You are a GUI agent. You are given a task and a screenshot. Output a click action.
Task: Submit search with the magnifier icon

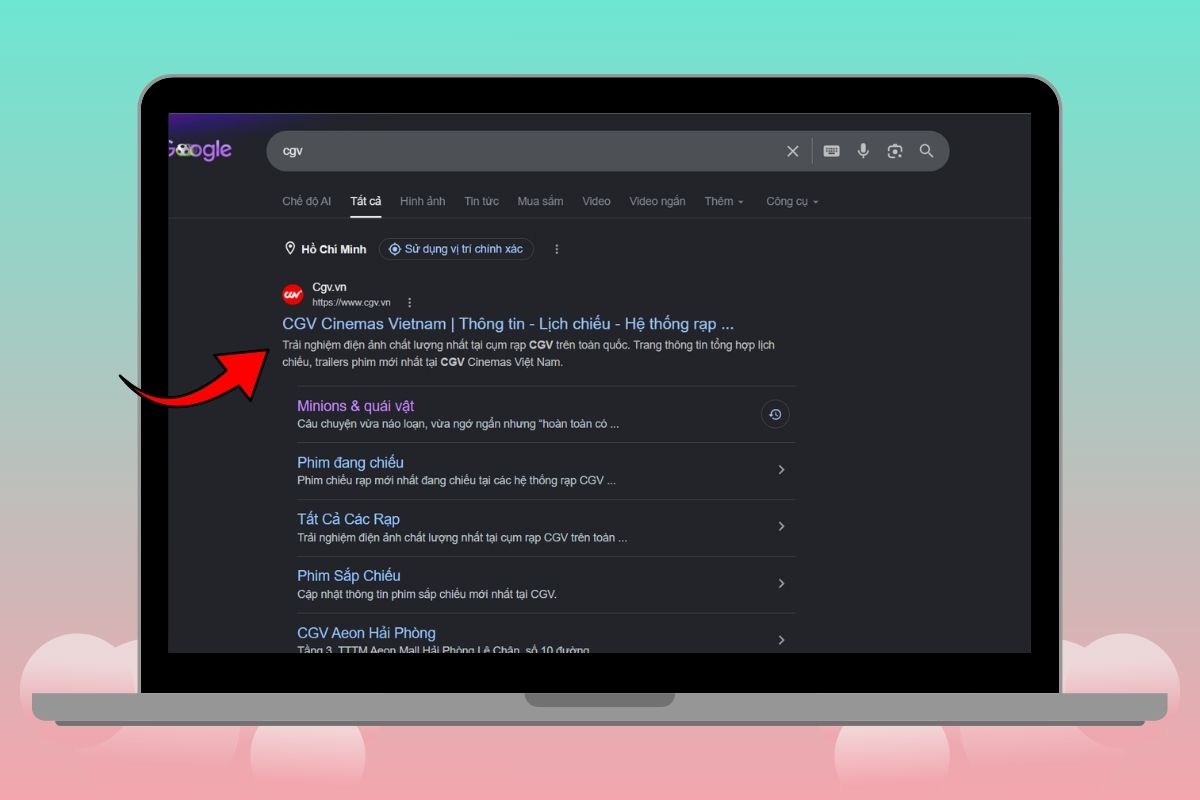pyautogui.click(x=927, y=151)
